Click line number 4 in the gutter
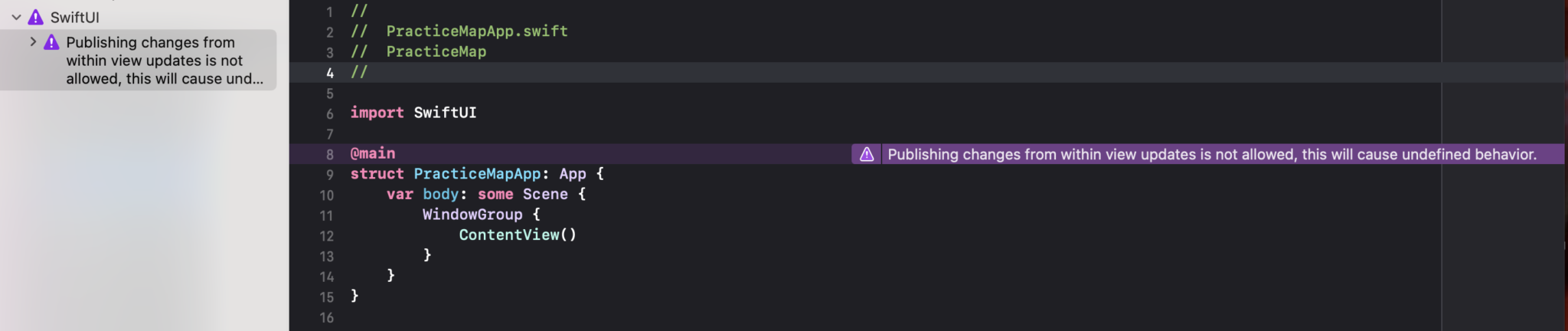 (x=330, y=74)
